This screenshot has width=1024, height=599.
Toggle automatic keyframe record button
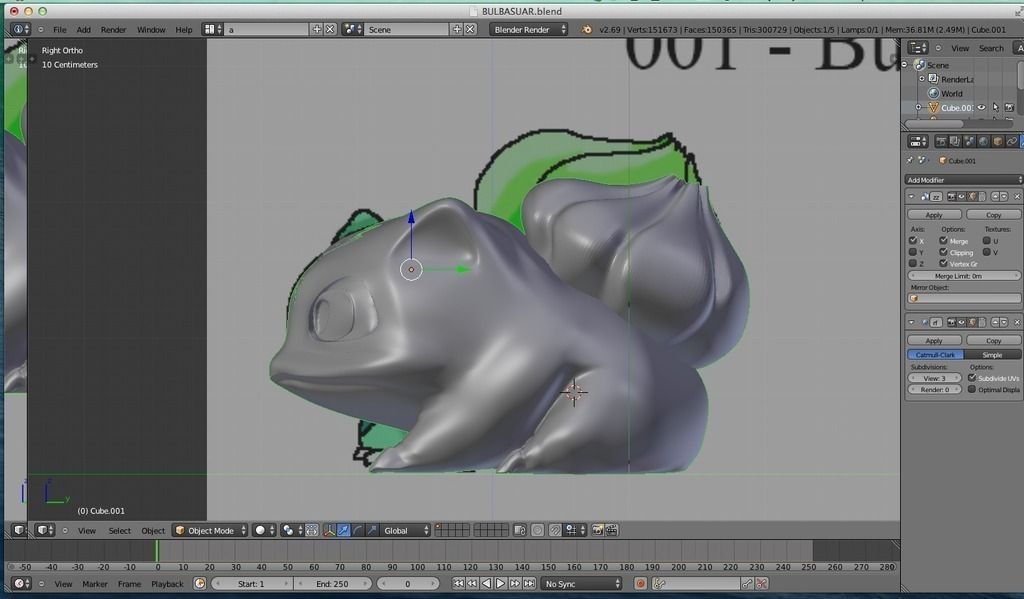coord(640,583)
